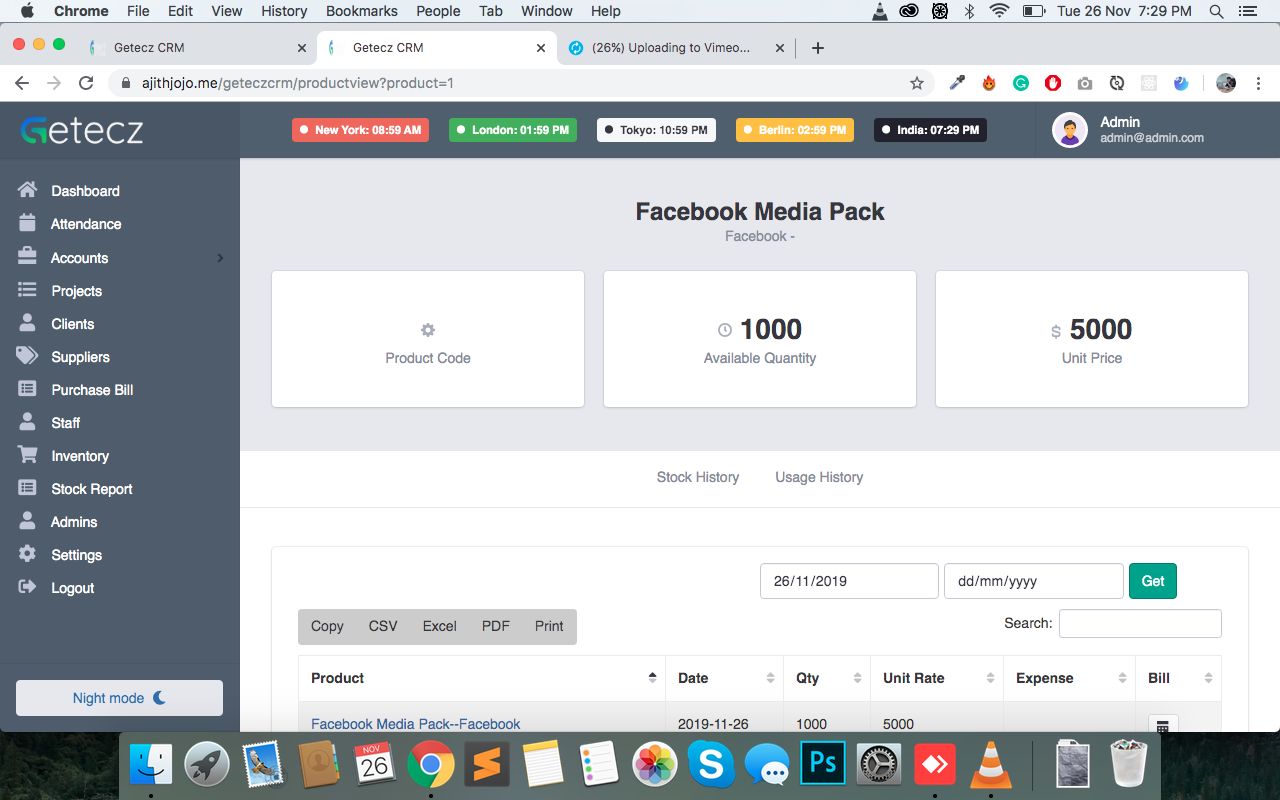The image size is (1280, 800).
Task: Click the India: 07:29 PM time badge
Action: click(930, 130)
